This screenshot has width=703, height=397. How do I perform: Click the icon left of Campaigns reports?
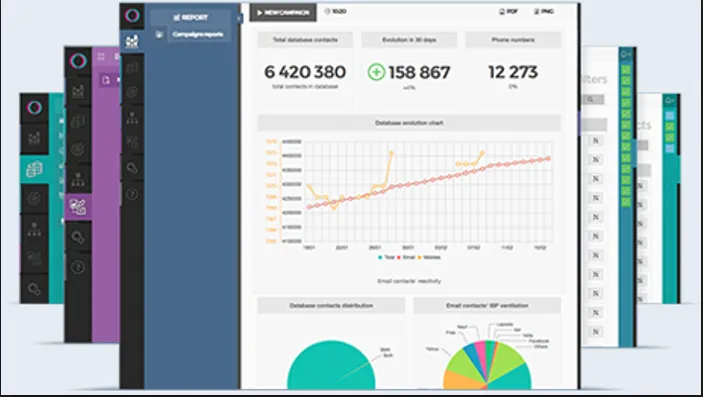tap(159, 35)
